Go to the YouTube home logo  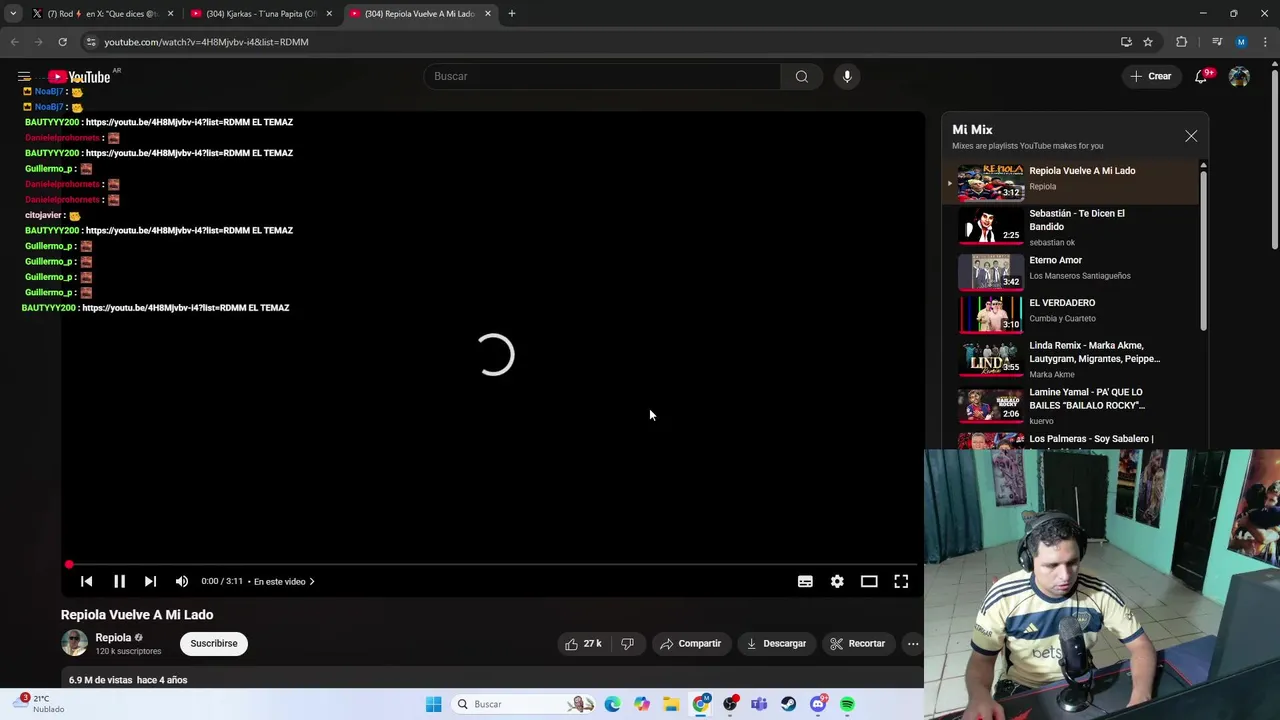pyautogui.click(x=79, y=77)
